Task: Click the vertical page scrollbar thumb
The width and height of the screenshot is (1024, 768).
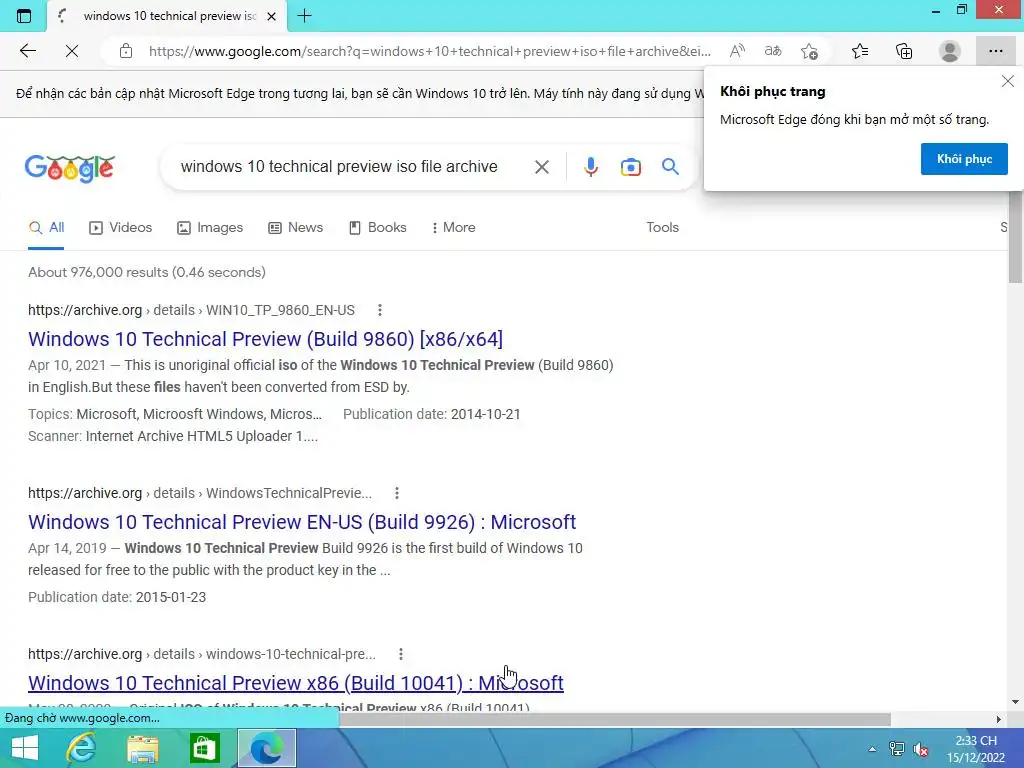Action: coord(1015,238)
